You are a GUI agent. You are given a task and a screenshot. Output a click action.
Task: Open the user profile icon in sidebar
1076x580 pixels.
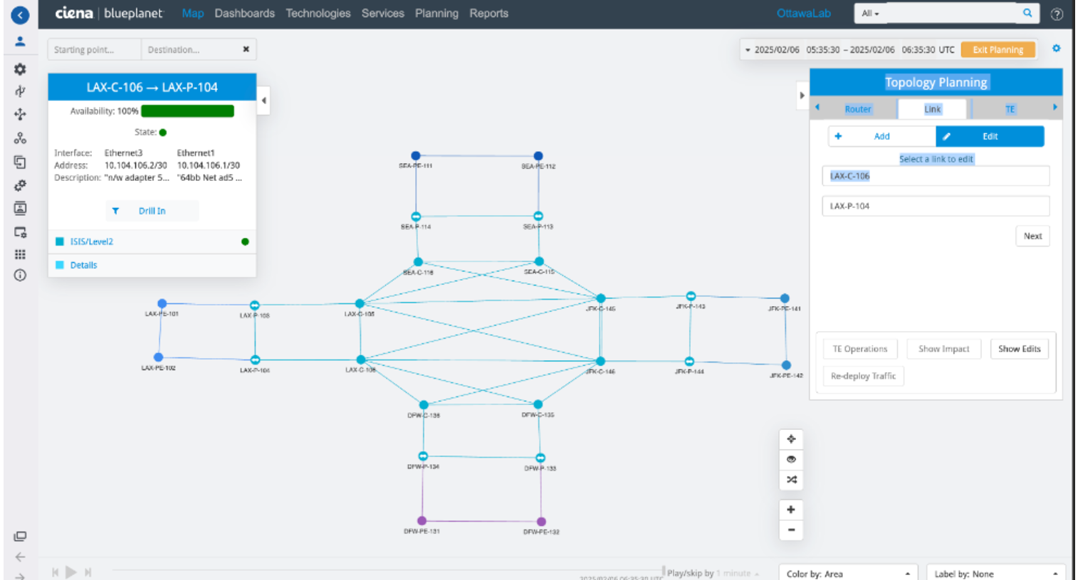(x=20, y=42)
